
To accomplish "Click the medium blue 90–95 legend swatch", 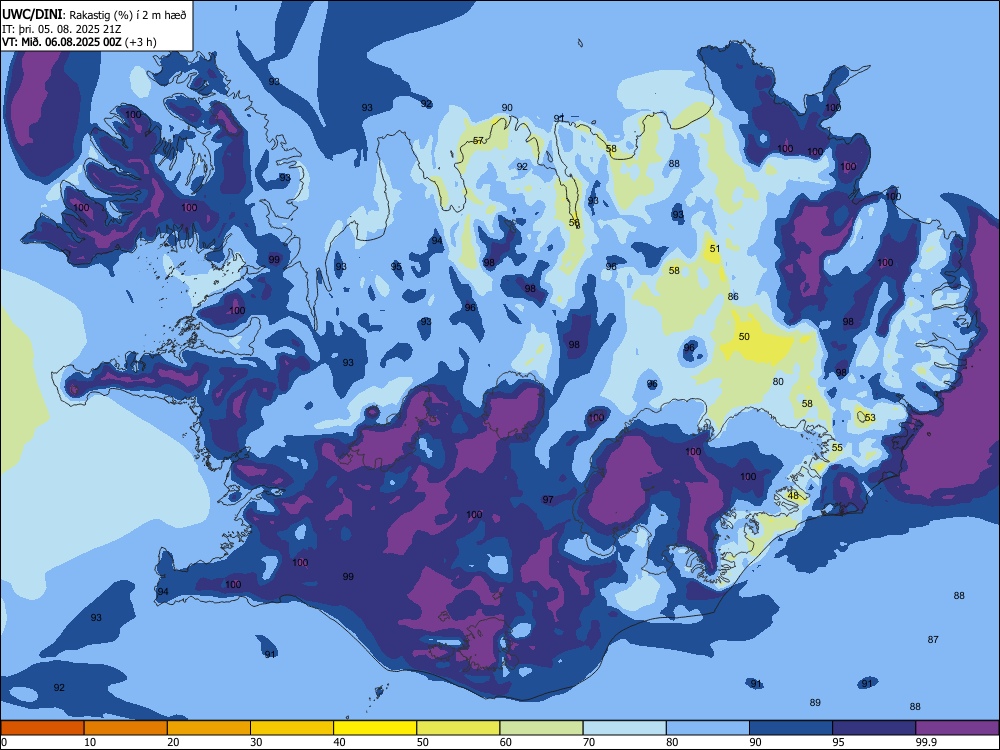I will [791, 728].
